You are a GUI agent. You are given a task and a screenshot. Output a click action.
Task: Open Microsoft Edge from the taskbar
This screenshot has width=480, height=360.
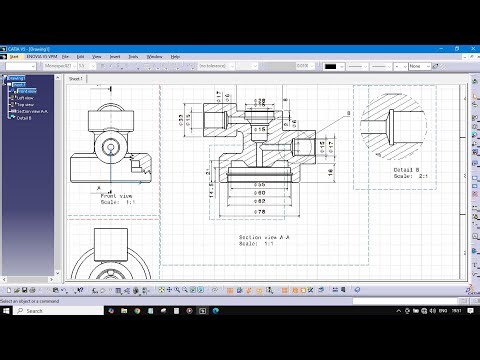point(216,311)
